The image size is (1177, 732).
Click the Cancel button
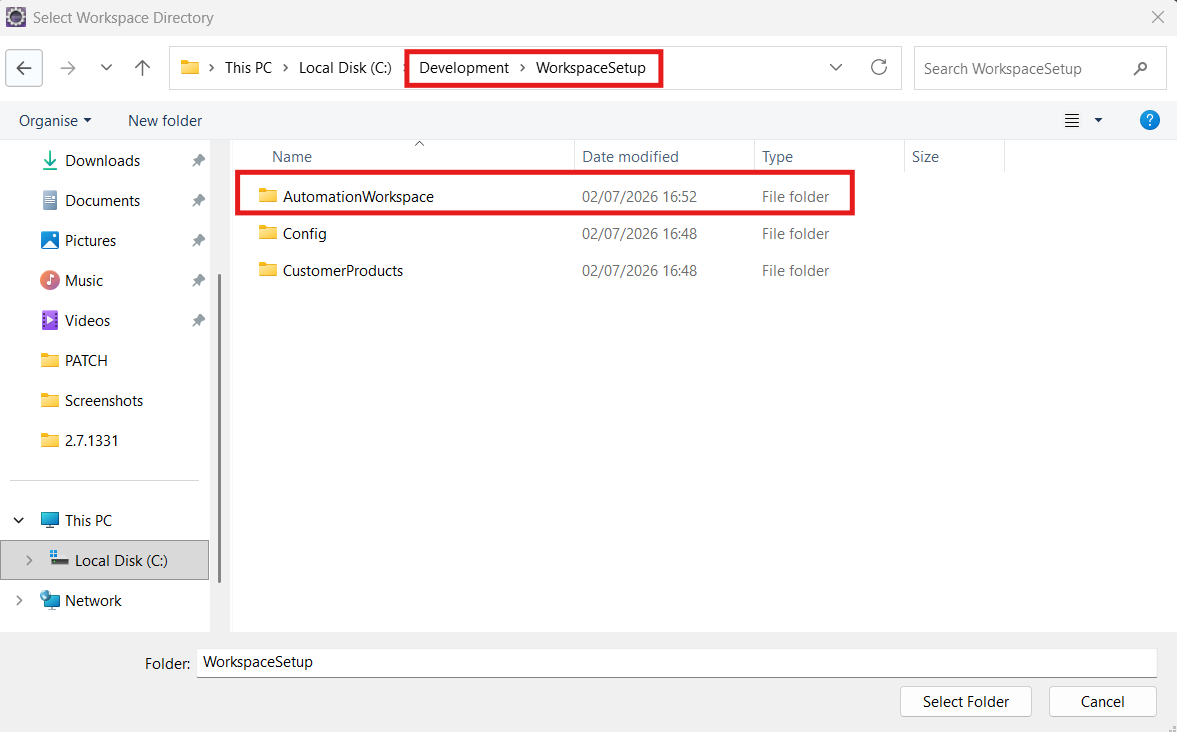(x=1102, y=701)
